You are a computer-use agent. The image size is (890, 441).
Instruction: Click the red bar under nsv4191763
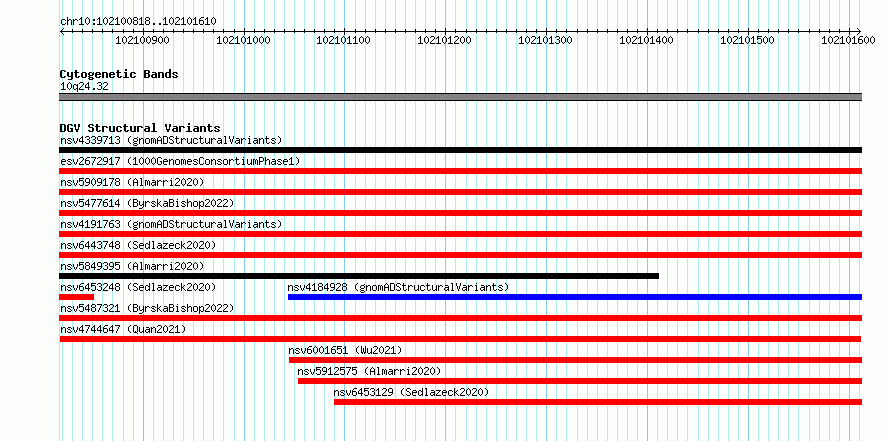[x=460, y=234]
